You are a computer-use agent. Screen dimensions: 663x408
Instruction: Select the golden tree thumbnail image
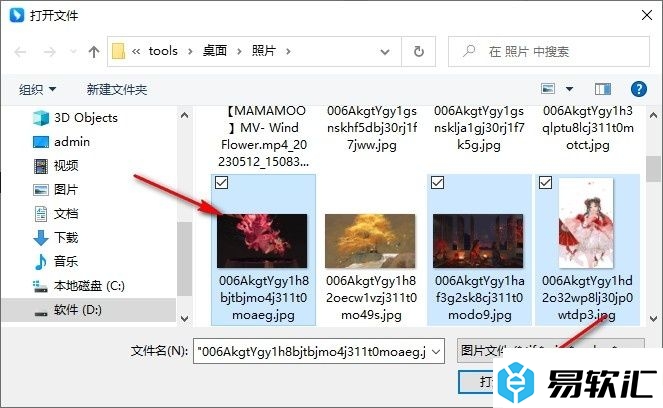pyautogui.click(x=370, y=241)
